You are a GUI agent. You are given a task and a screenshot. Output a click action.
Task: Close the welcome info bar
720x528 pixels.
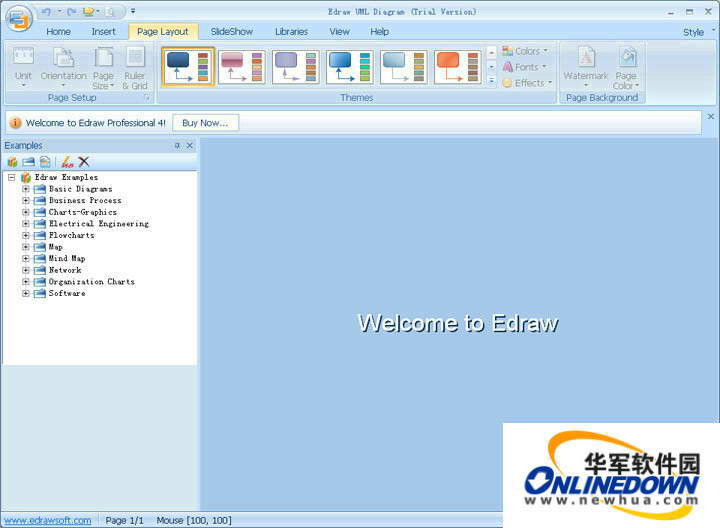pyautogui.click(x=711, y=117)
